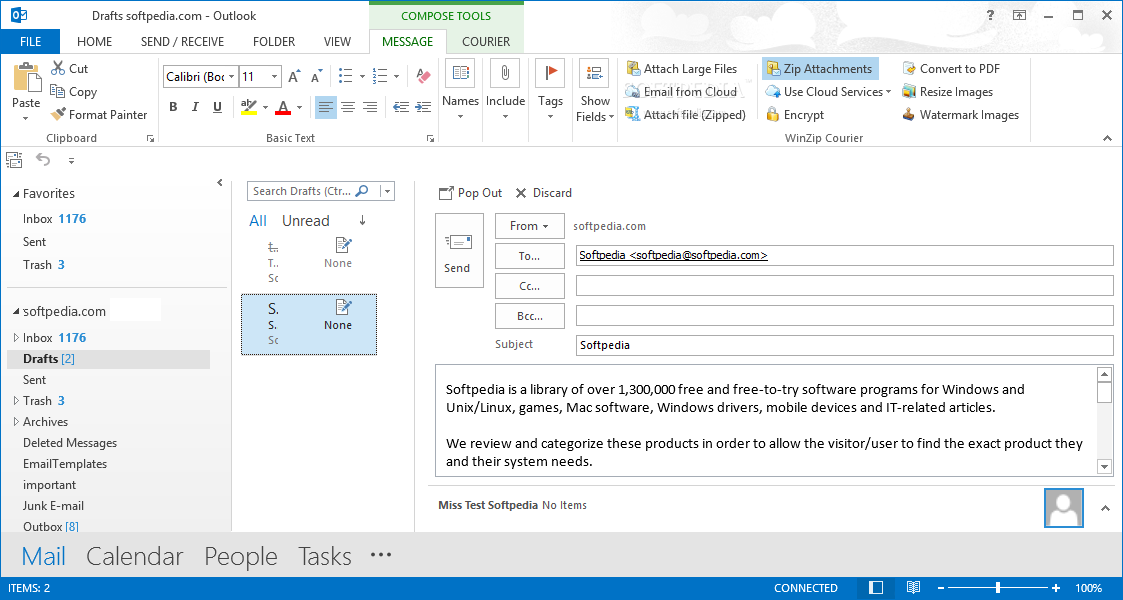1123x600 pixels.
Task: Cut the selected text
Action: coord(69,69)
